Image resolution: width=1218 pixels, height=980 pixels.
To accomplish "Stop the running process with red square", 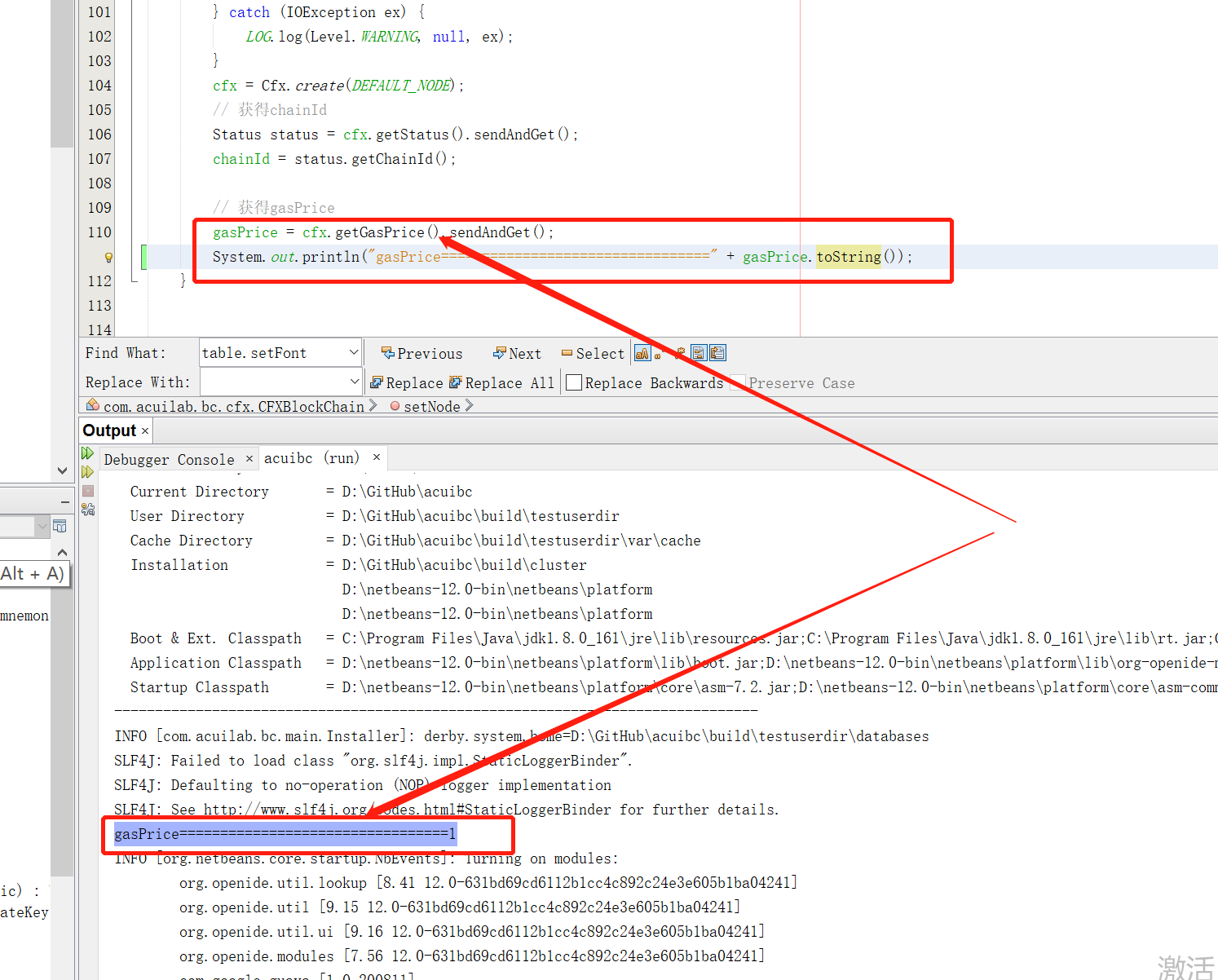I will [x=88, y=491].
